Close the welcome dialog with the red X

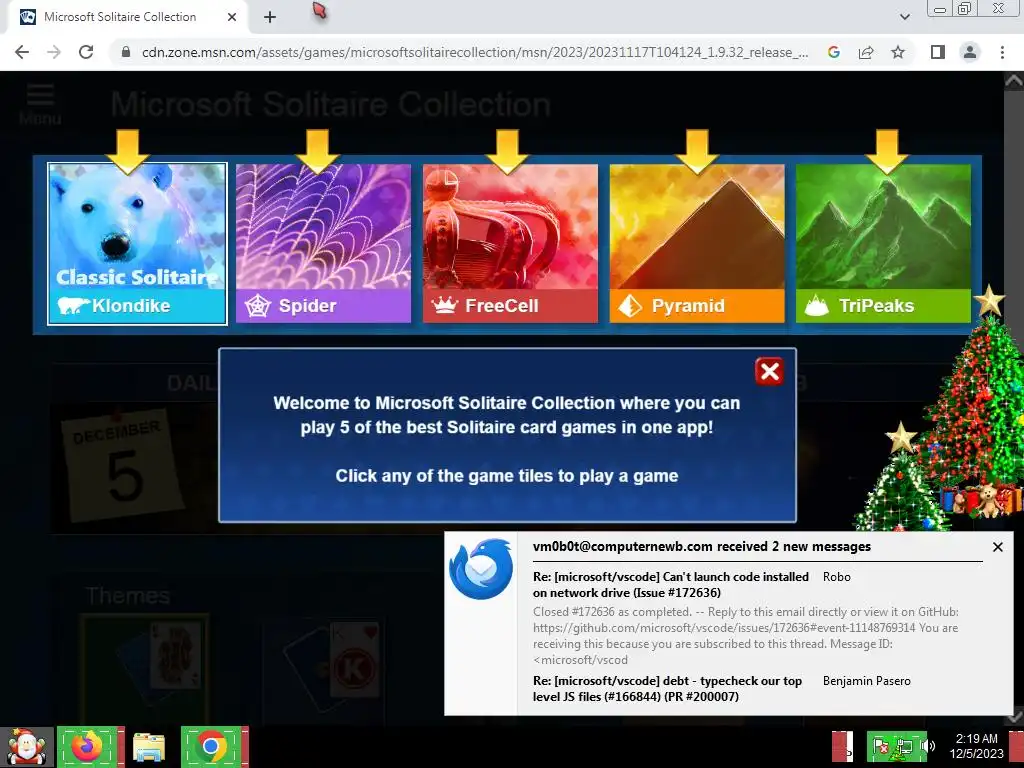pyautogui.click(x=769, y=372)
